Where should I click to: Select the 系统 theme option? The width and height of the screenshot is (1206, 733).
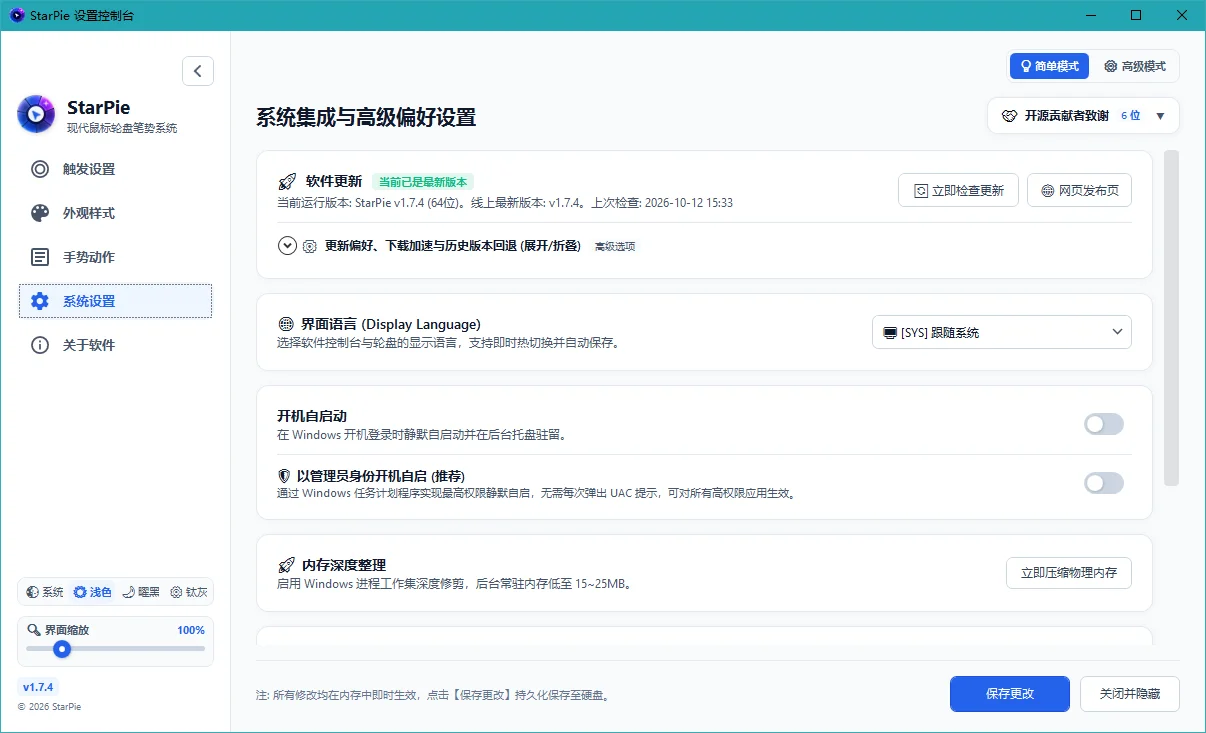pyautogui.click(x=45, y=592)
